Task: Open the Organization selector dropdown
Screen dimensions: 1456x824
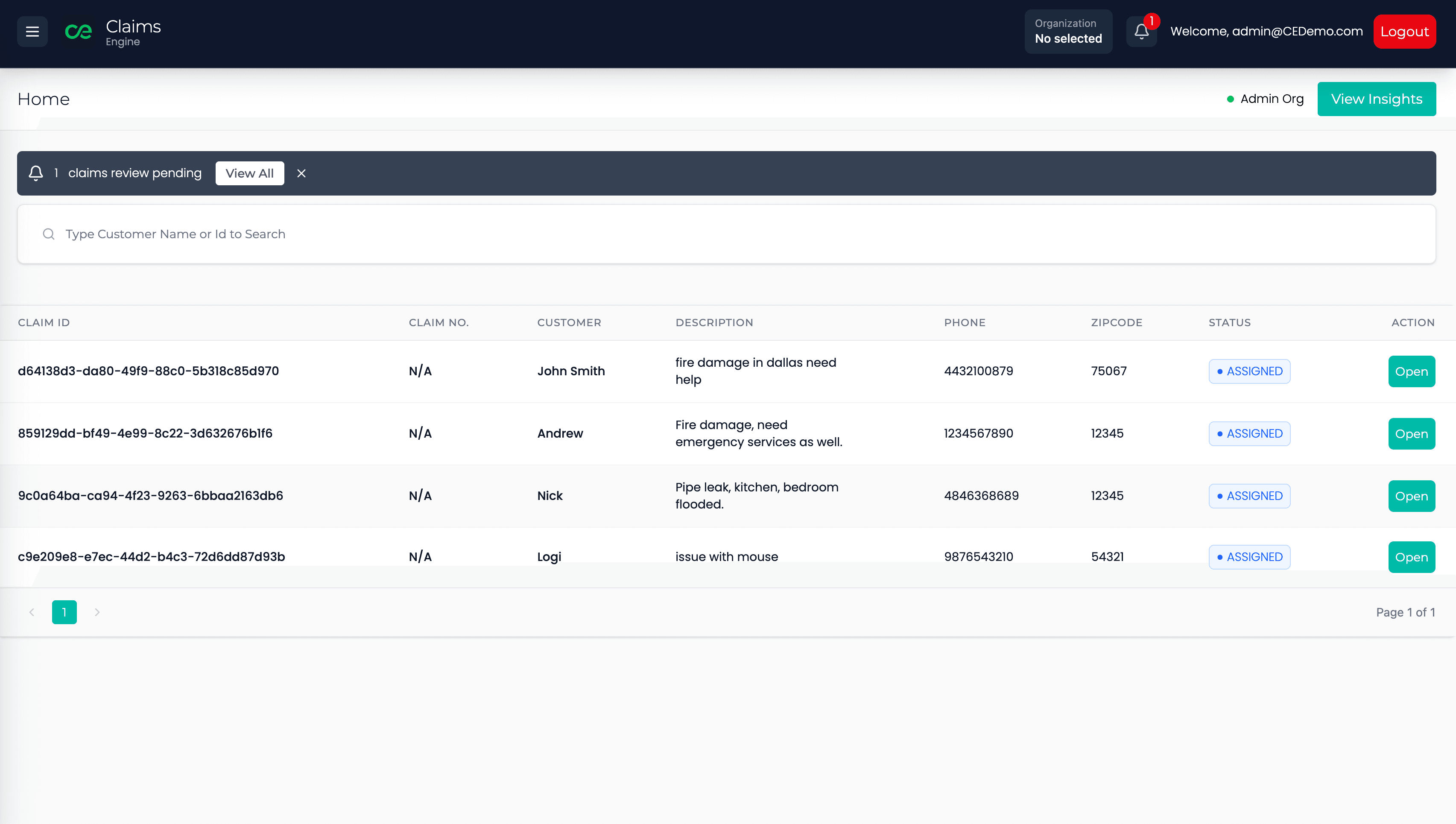Action: pos(1068,32)
